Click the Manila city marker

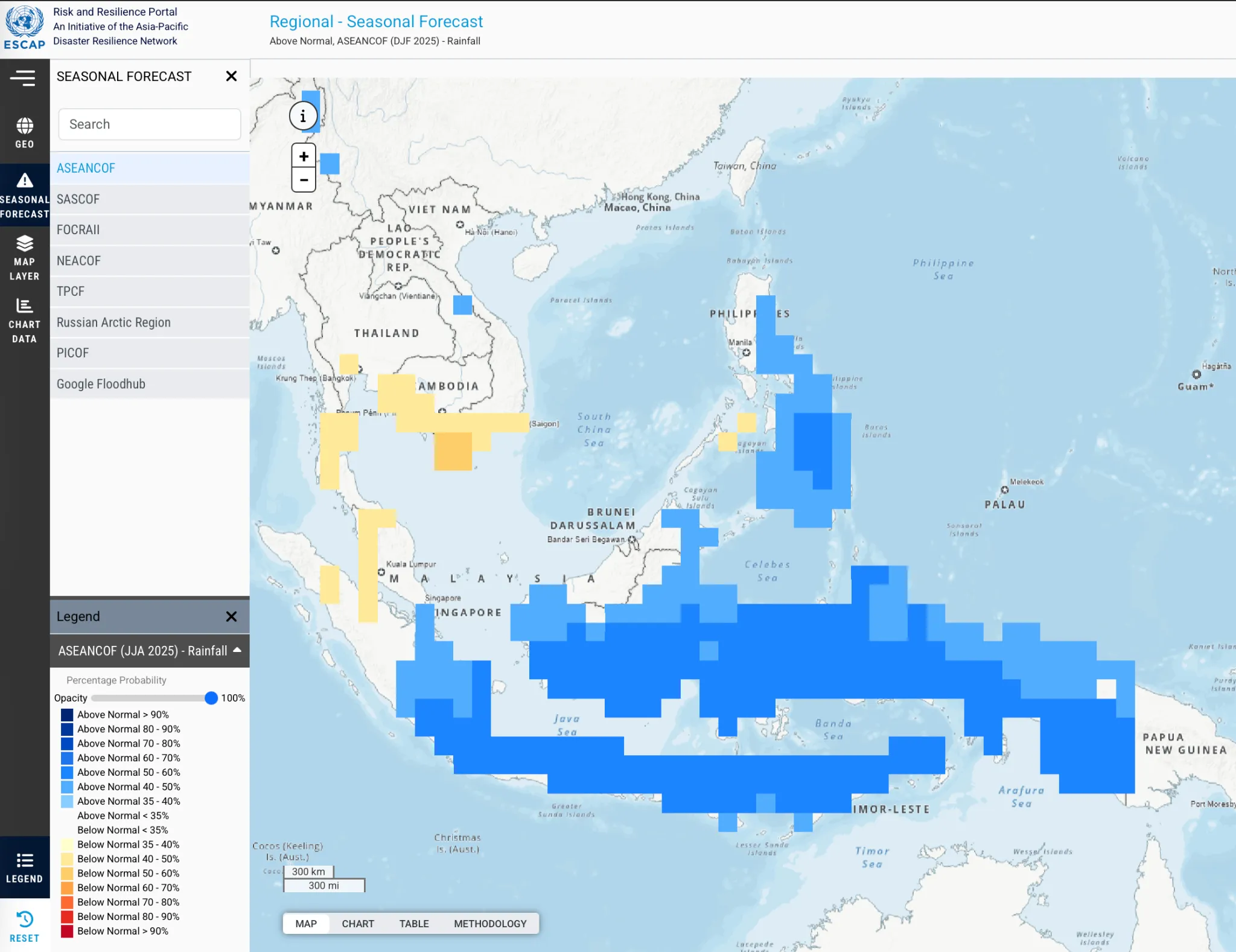pos(747,353)
